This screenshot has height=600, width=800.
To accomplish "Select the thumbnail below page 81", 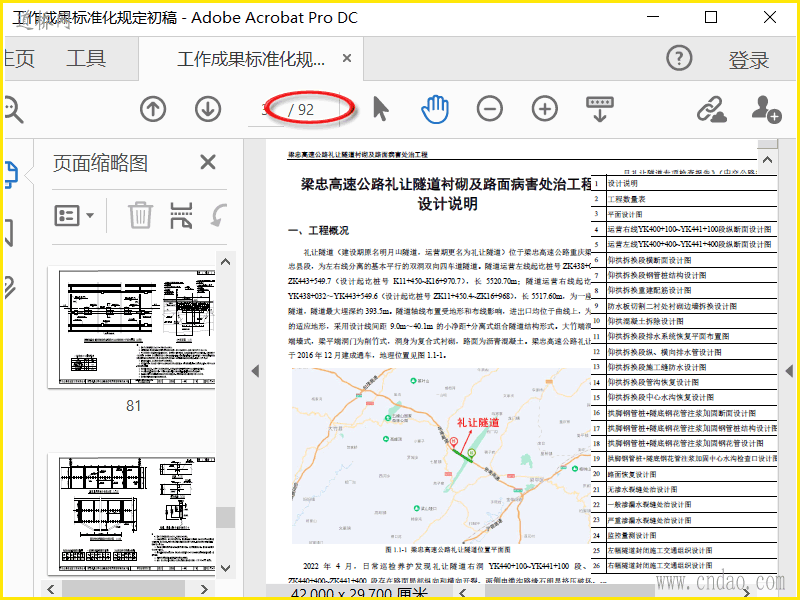I will pos(132,514).
